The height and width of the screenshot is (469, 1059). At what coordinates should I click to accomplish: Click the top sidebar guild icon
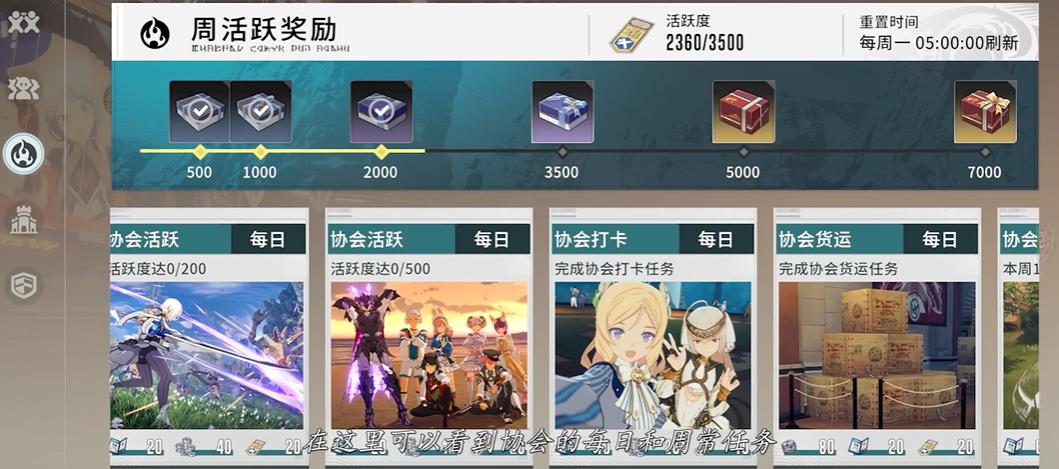24,22
